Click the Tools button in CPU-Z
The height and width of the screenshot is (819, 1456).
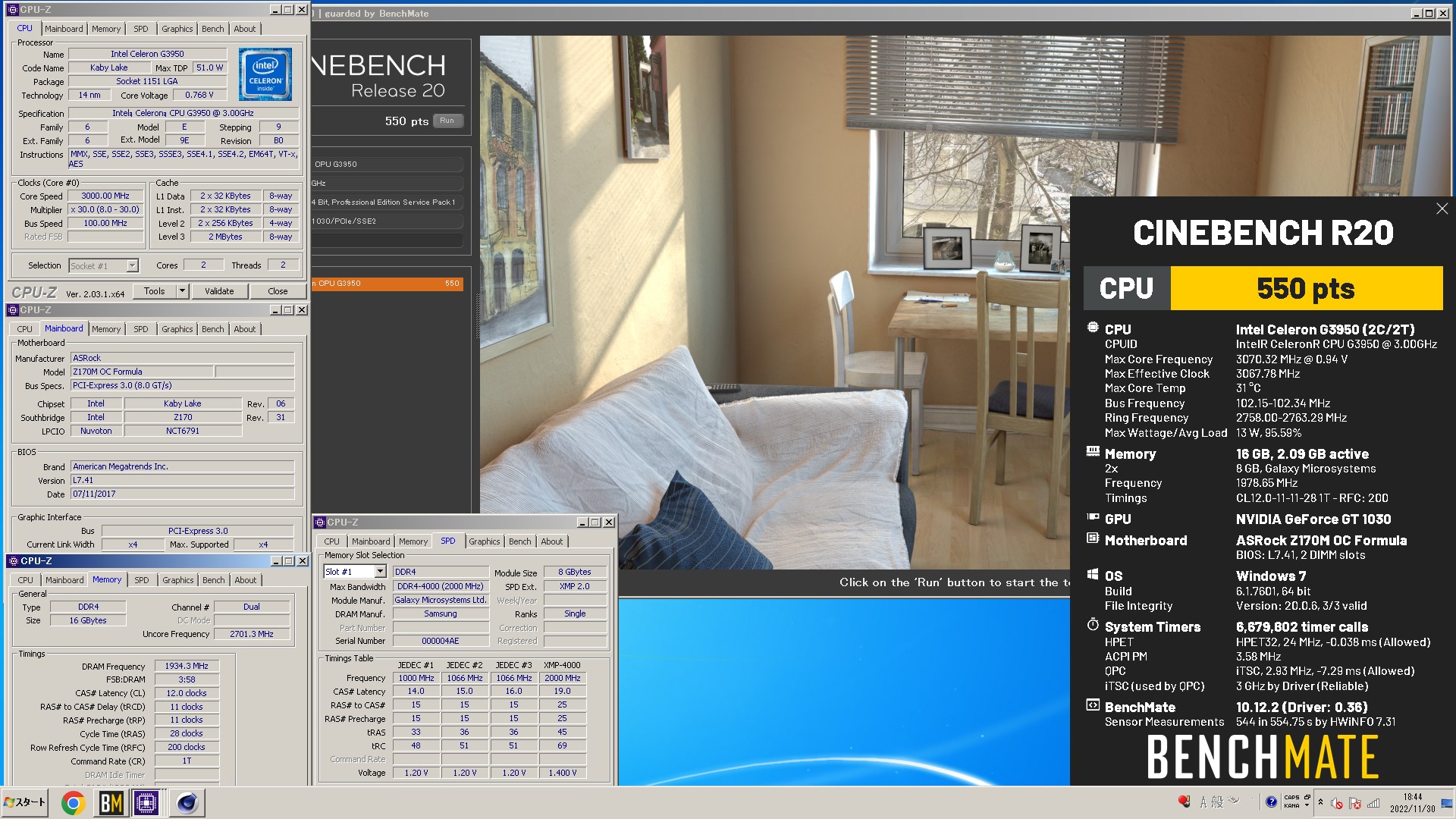pyautogui.click(x=155, y=291)
